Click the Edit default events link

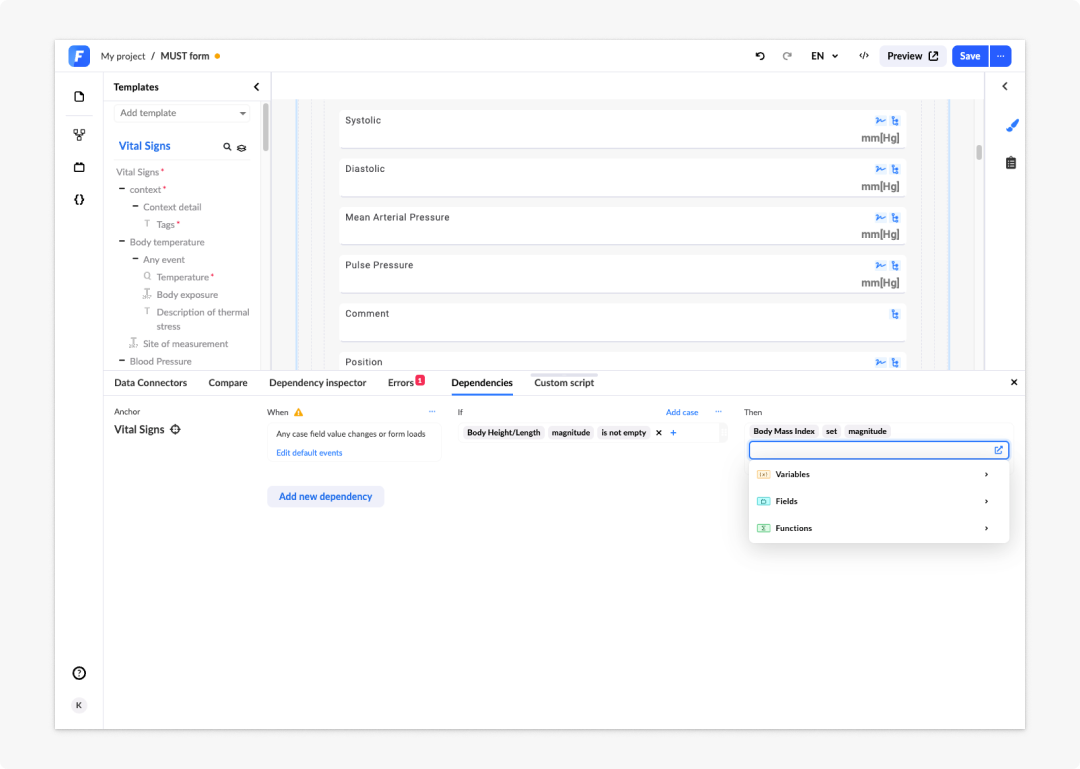(309, 453)
